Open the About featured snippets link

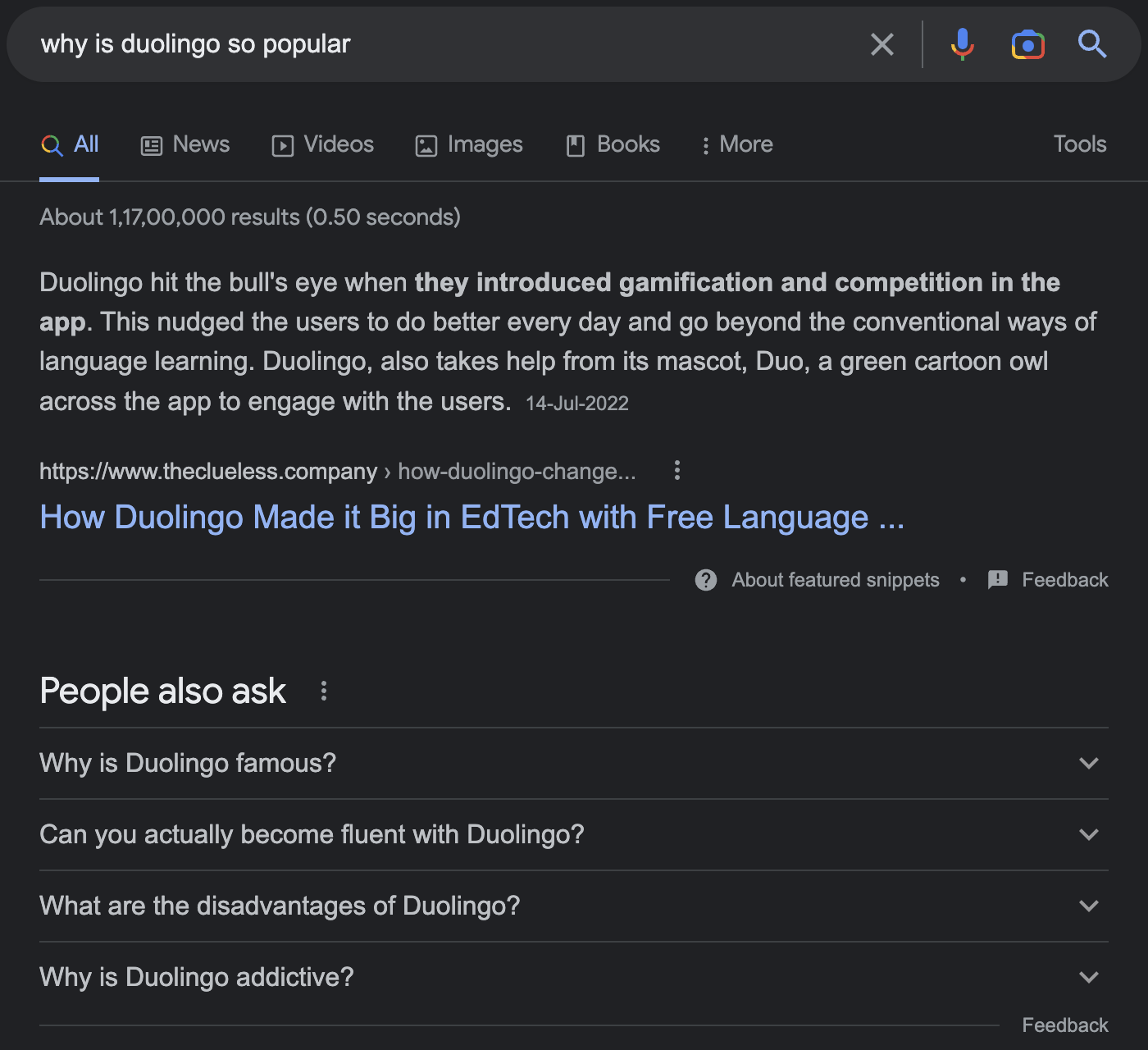pos(836,580)
